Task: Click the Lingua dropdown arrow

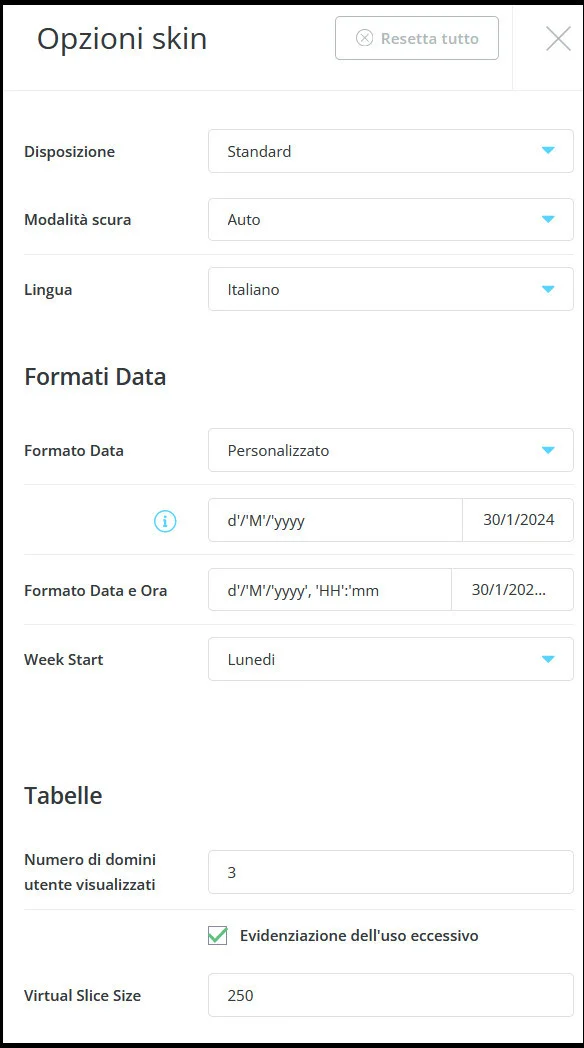Action: point(548,289)
